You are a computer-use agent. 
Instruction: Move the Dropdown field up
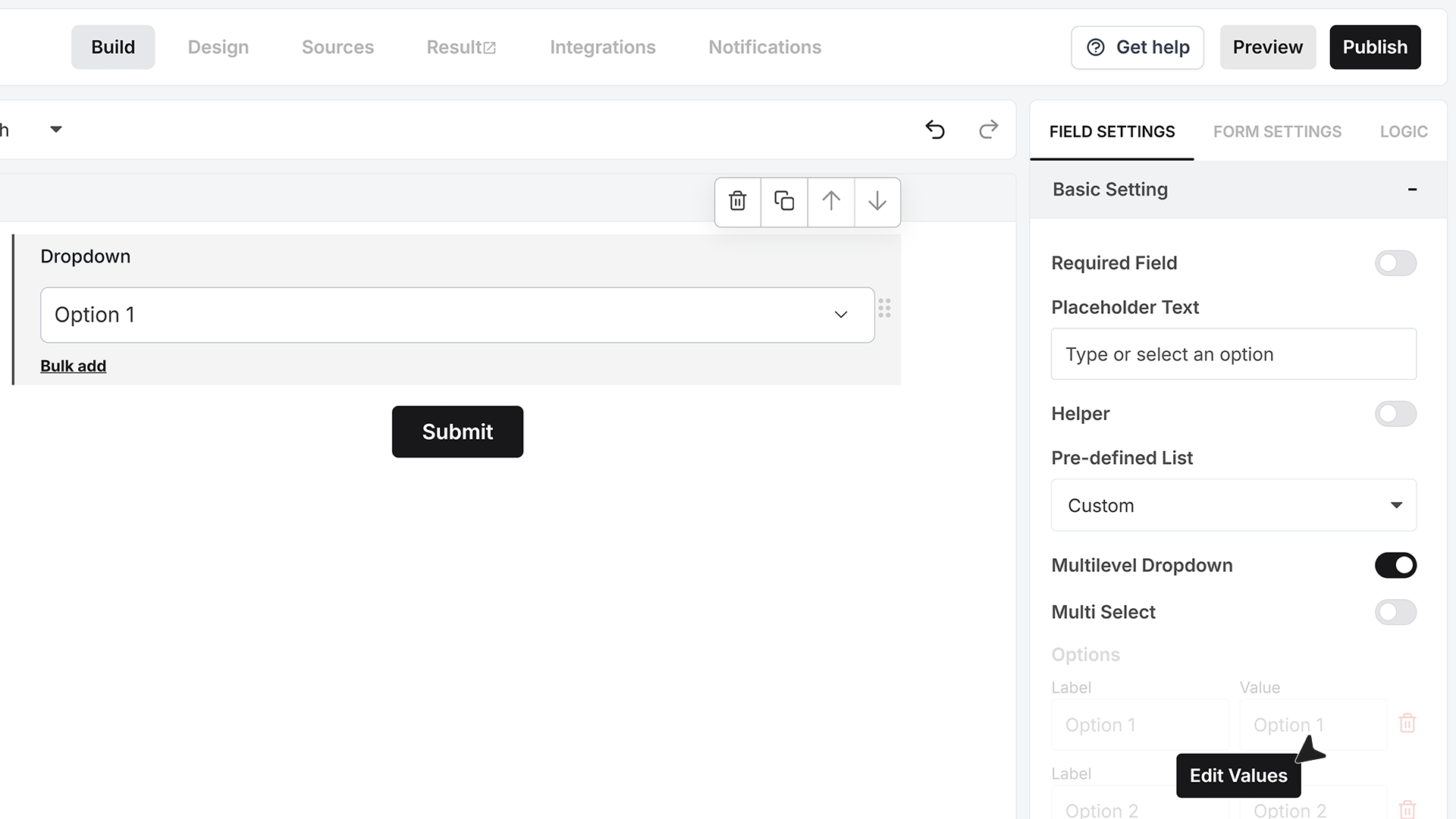click(831, 202)
